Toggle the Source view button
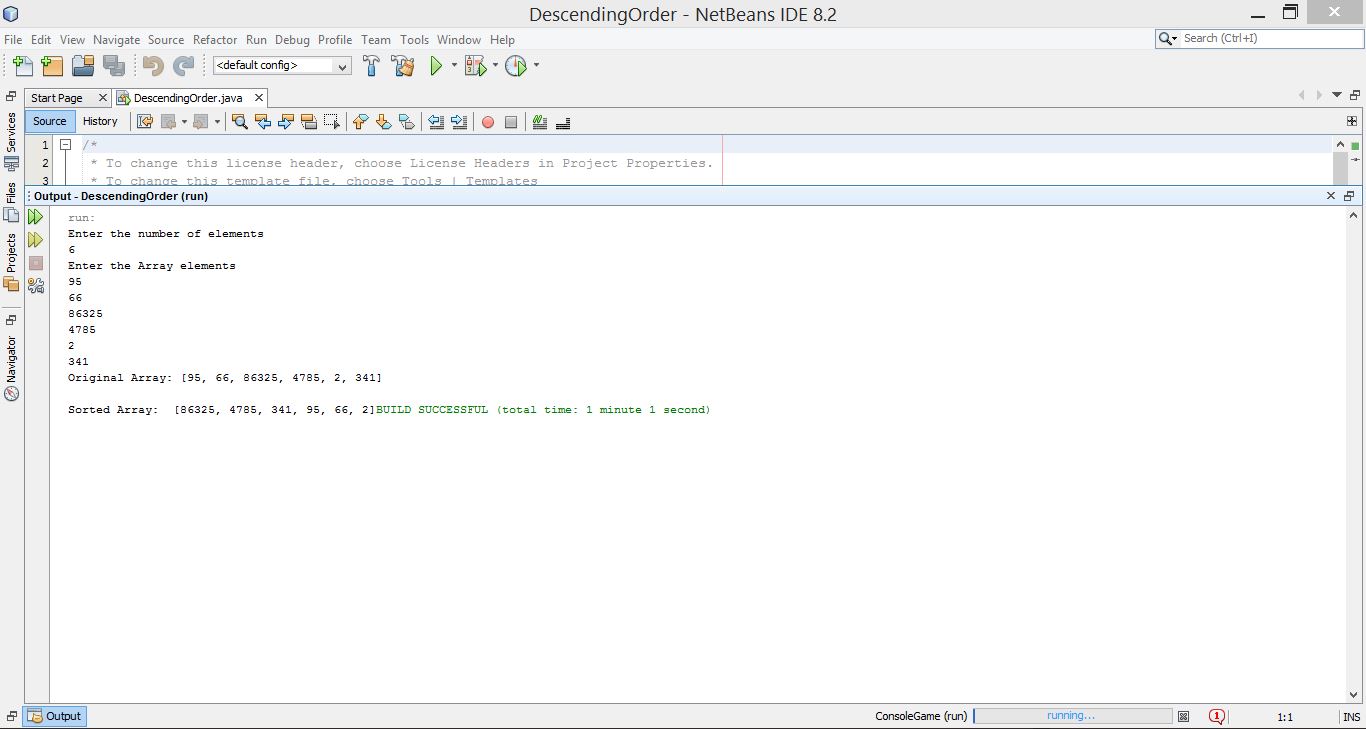 coord(49,121)
